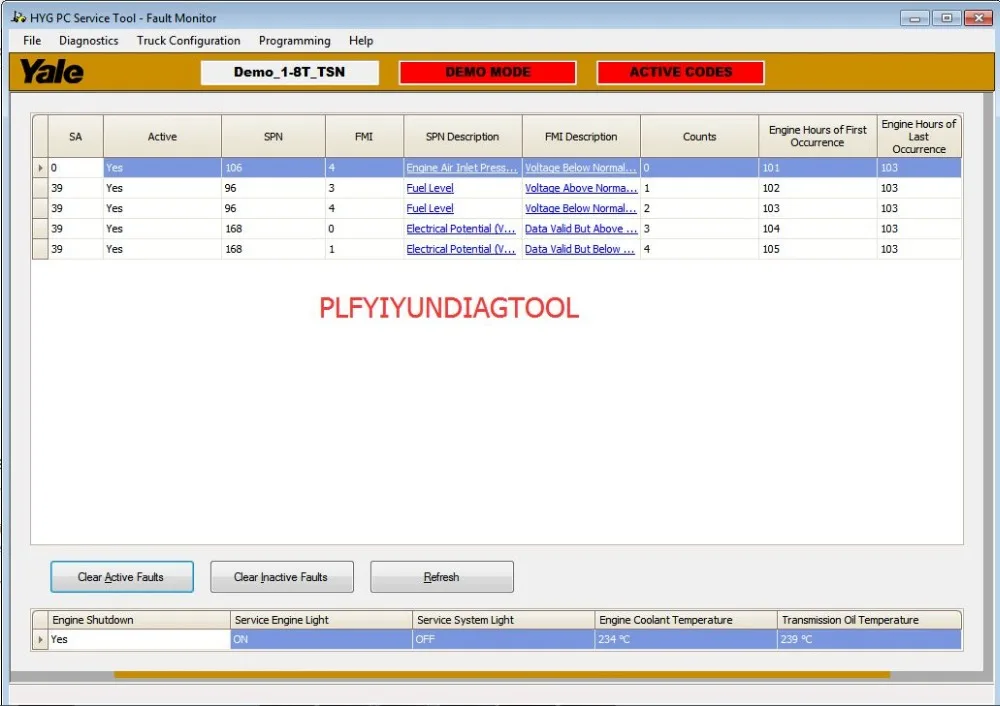Click status grid row selector arrow
Screen dimensions: 1000x706
pos(40,640)
